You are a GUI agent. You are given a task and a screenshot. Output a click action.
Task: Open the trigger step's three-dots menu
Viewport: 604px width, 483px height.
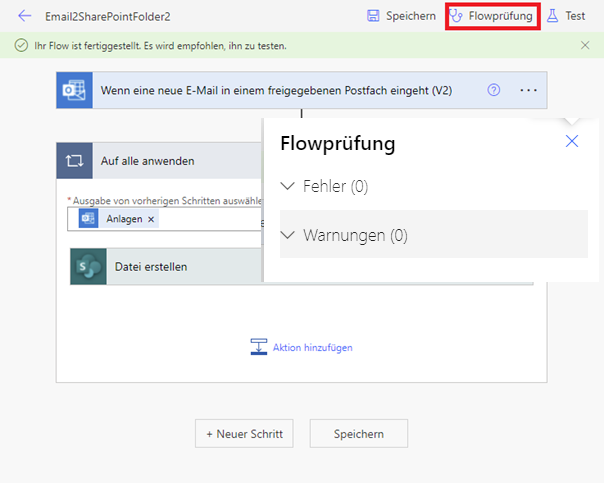point(529,90)
